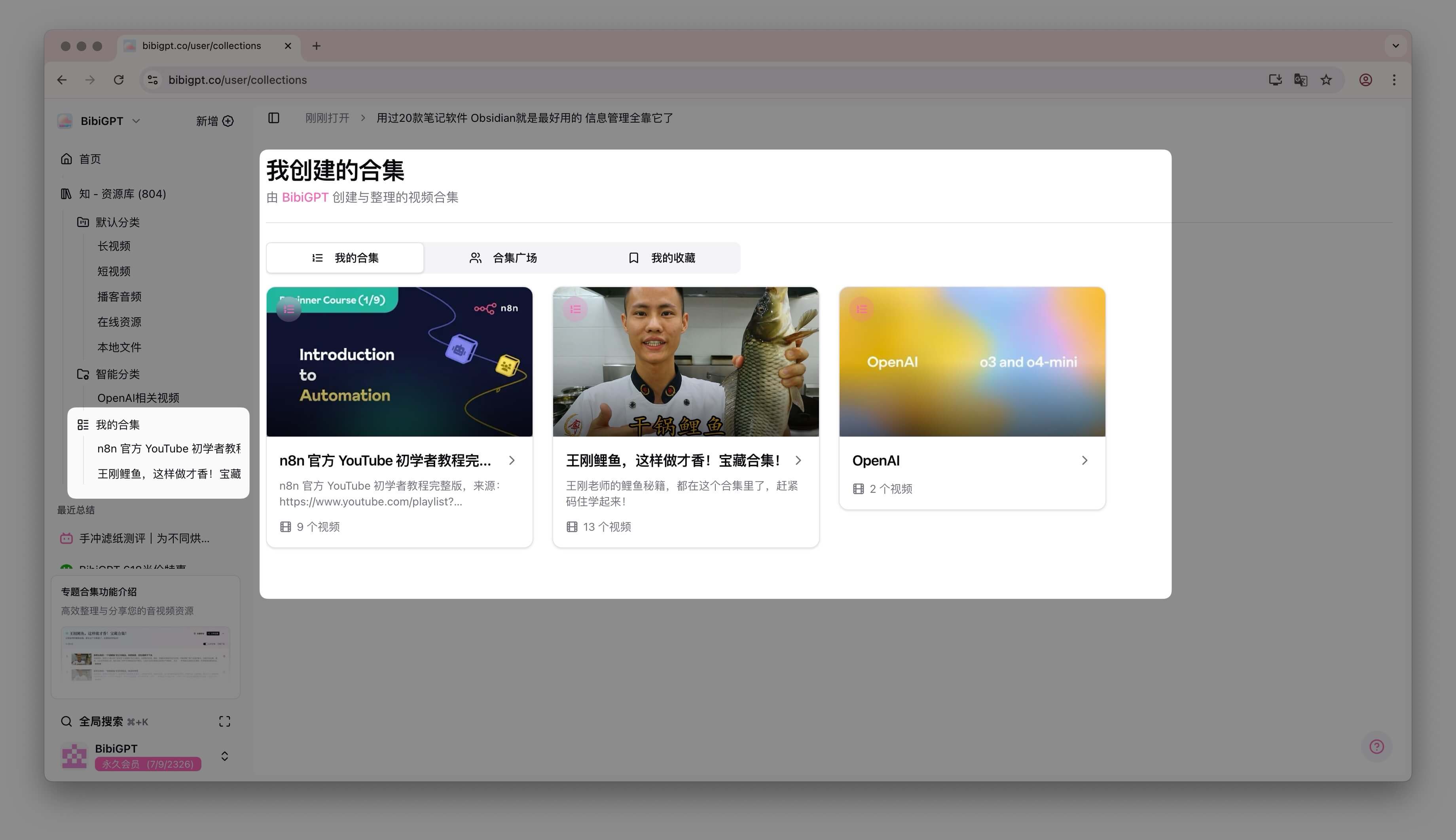Toggle the sidebar panel icon

[x=273, y=118]
